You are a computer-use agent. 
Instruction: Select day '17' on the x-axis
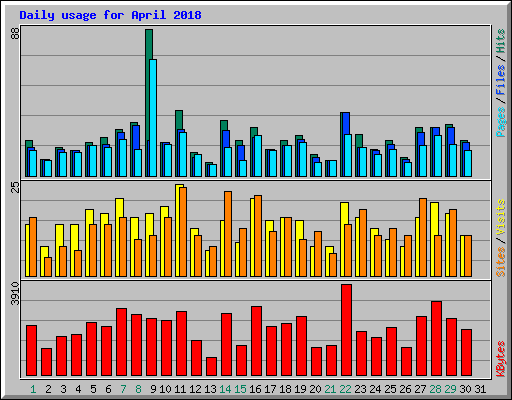click(x=270, y=389)
